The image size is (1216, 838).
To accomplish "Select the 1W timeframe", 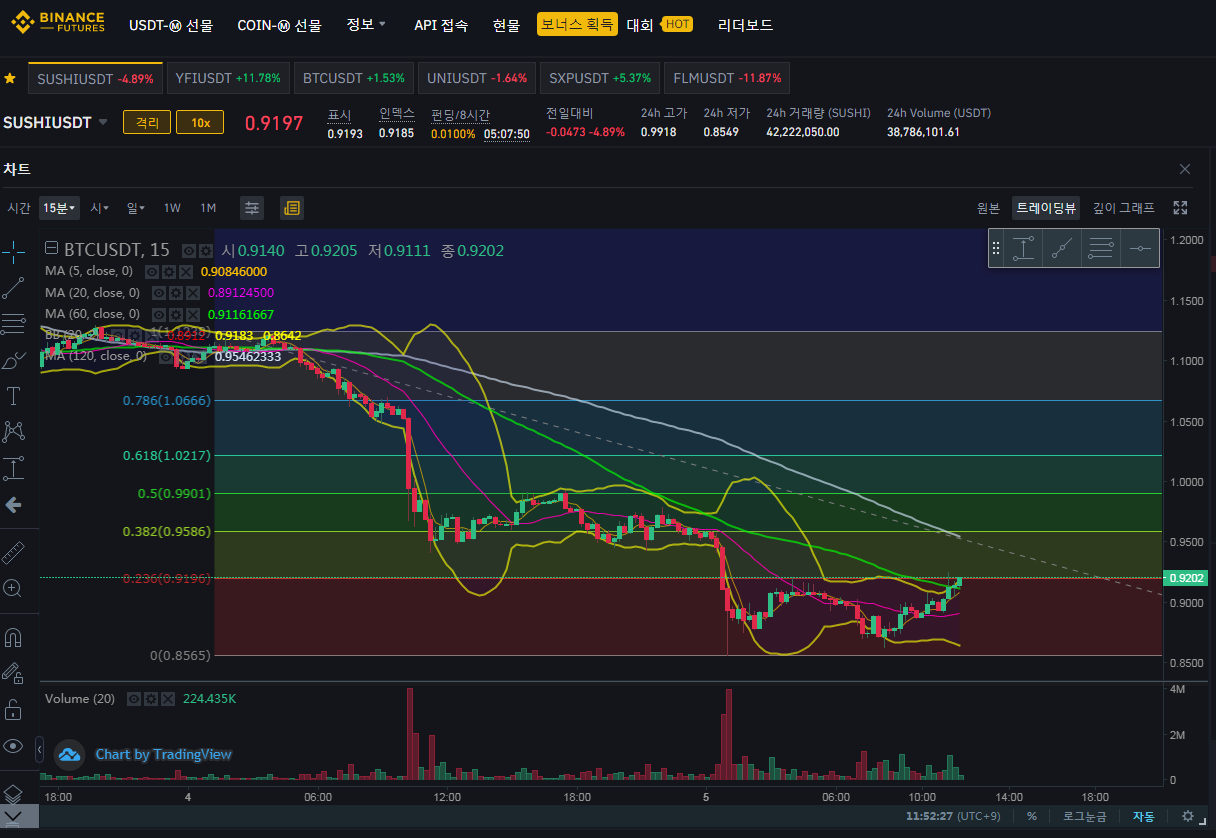I will click(x=172, y=208).
